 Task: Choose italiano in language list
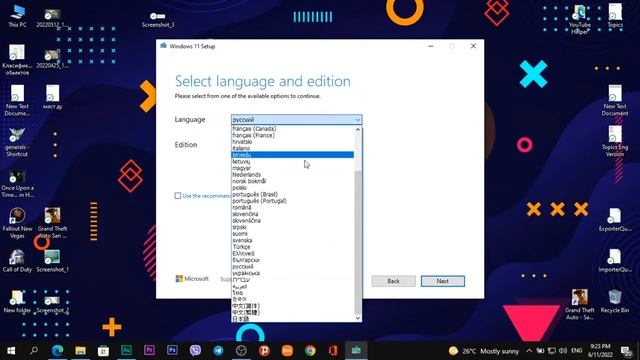[293, 148]
